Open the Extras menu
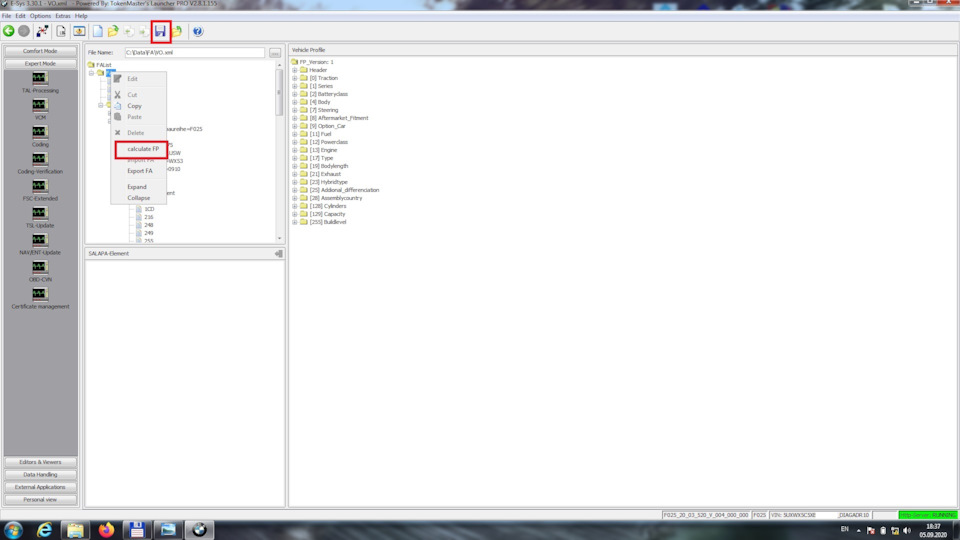Viewport: 960px width, 540px height. click(63, 16)
